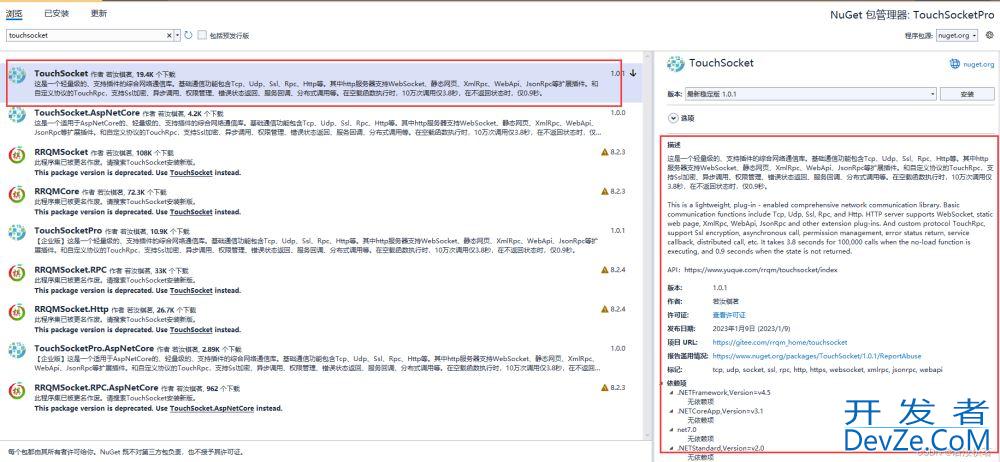The height and width of the screenshot is (462, 1000).
Task: Follow TouchSocket link in RRQMCore deprecation notice
Action: point(191,212)
